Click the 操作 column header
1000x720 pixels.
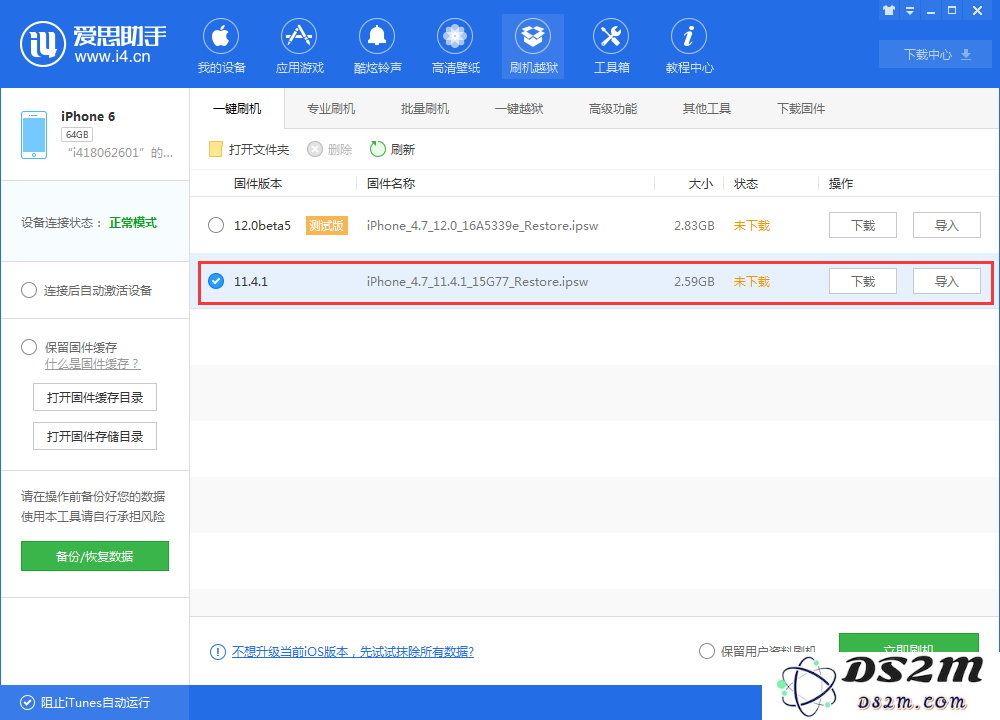(841, 184)
